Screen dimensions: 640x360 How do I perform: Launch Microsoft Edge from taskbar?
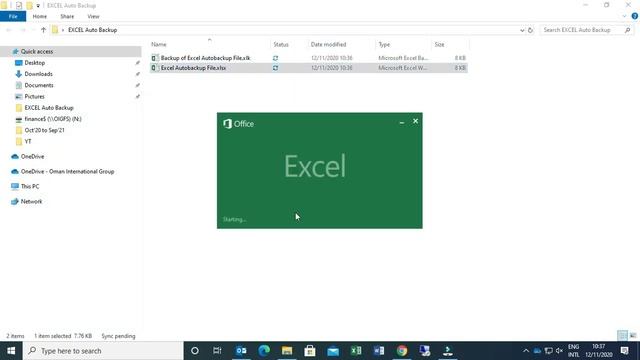[264, 351]
